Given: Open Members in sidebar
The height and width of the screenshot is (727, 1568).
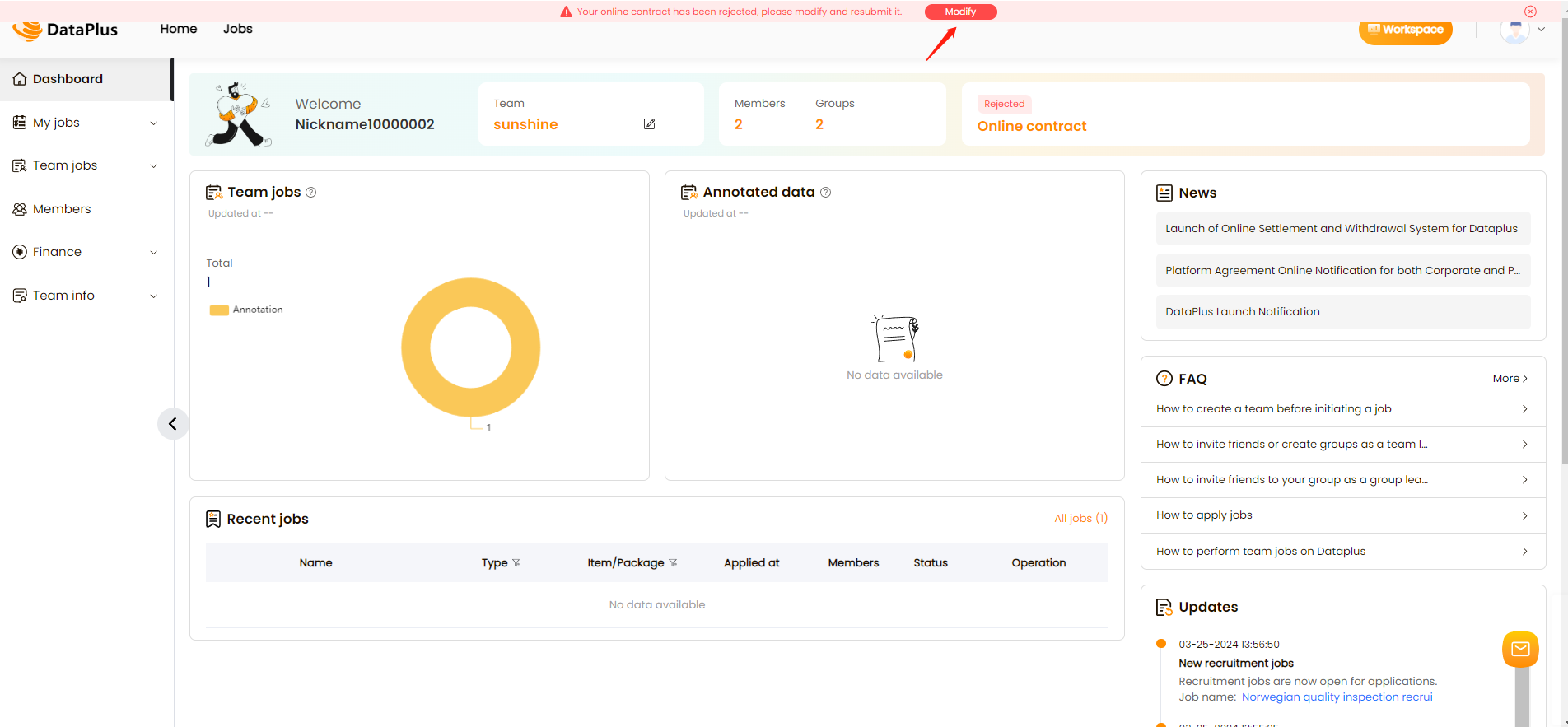Looking at the screenshot, I should tap(62, 209).
